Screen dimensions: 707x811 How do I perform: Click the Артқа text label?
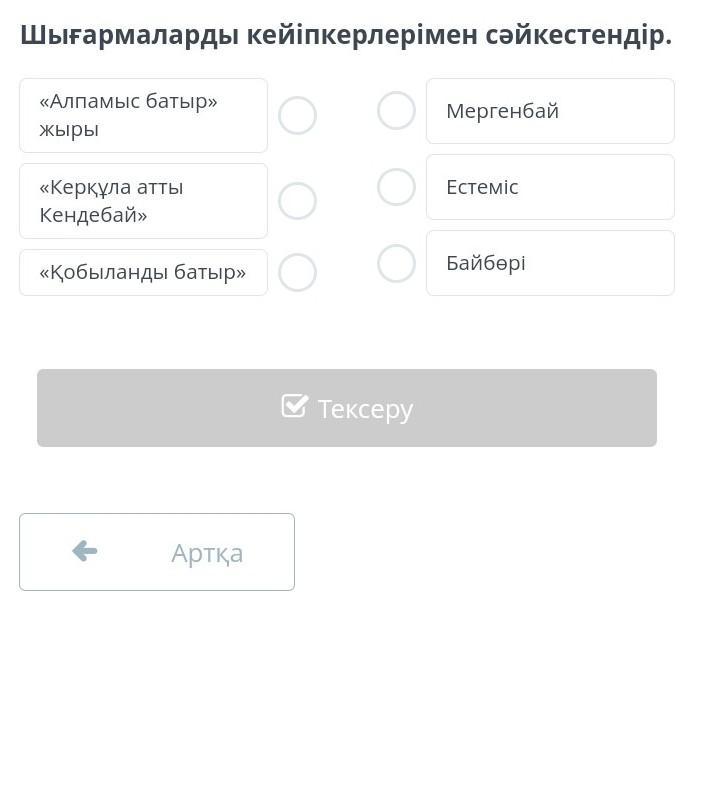[x=207, y=553]
